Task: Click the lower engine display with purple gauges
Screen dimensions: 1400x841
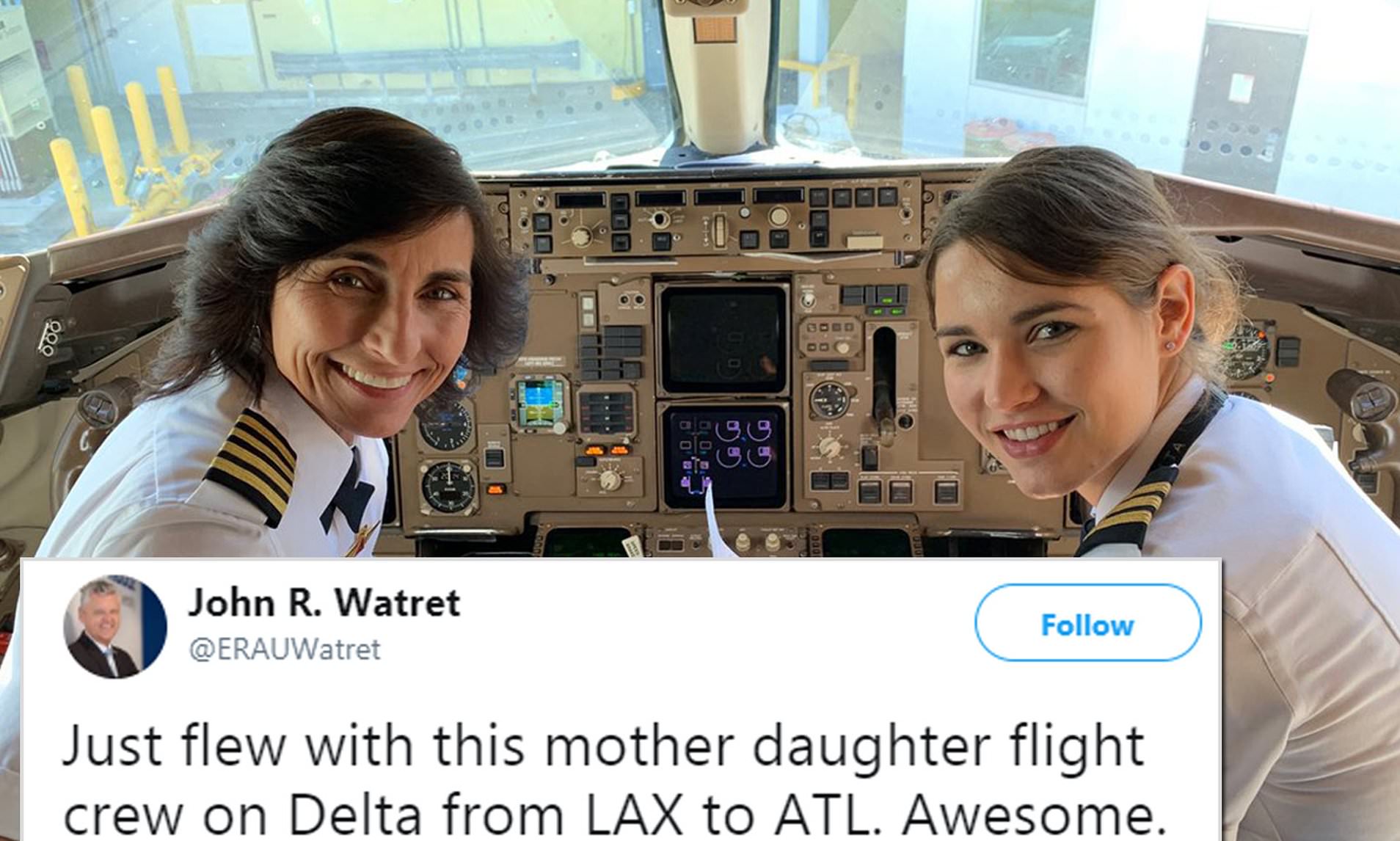Action: tap(724, 456)
